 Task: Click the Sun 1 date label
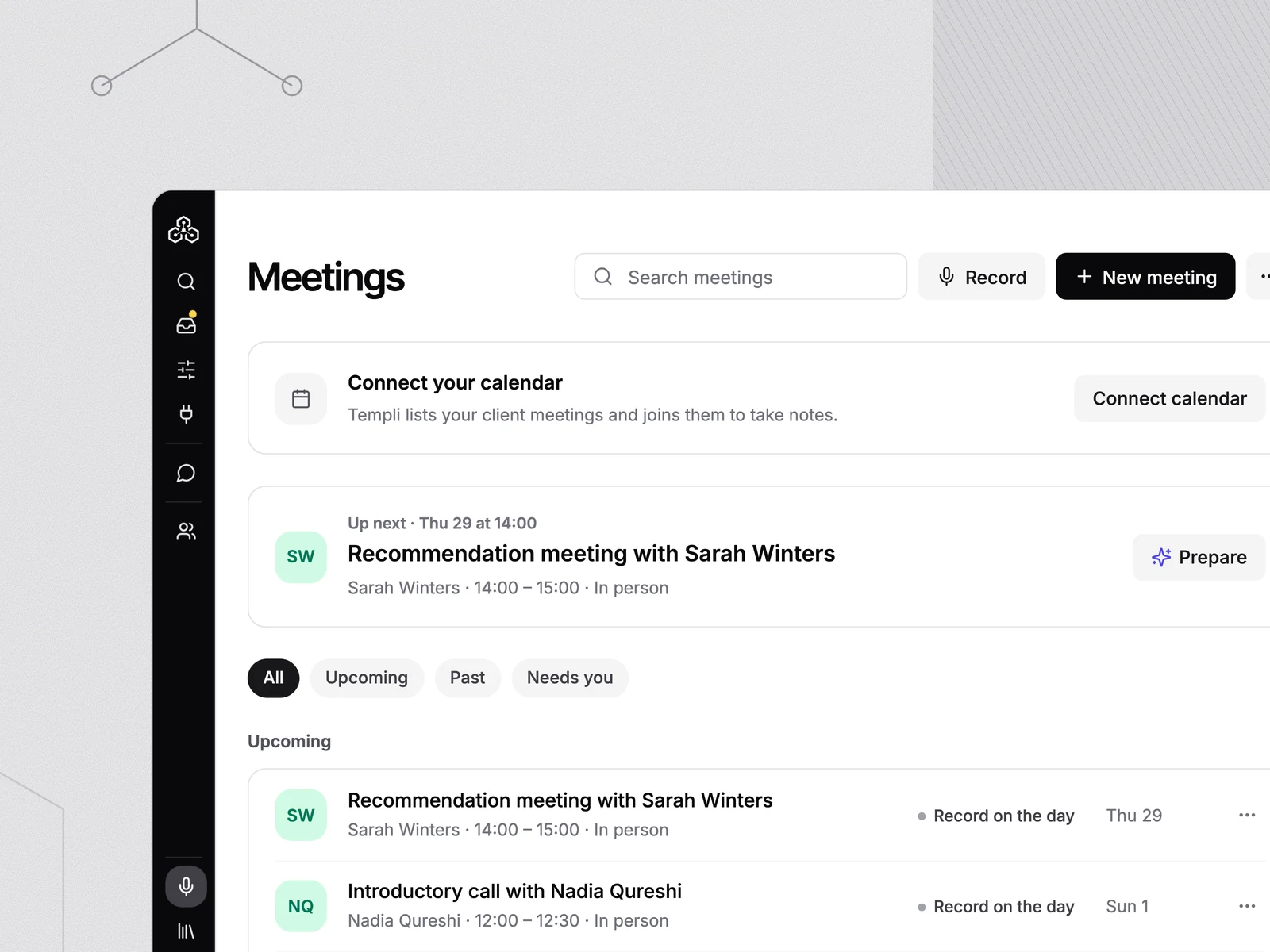(x=1127, y=906)
